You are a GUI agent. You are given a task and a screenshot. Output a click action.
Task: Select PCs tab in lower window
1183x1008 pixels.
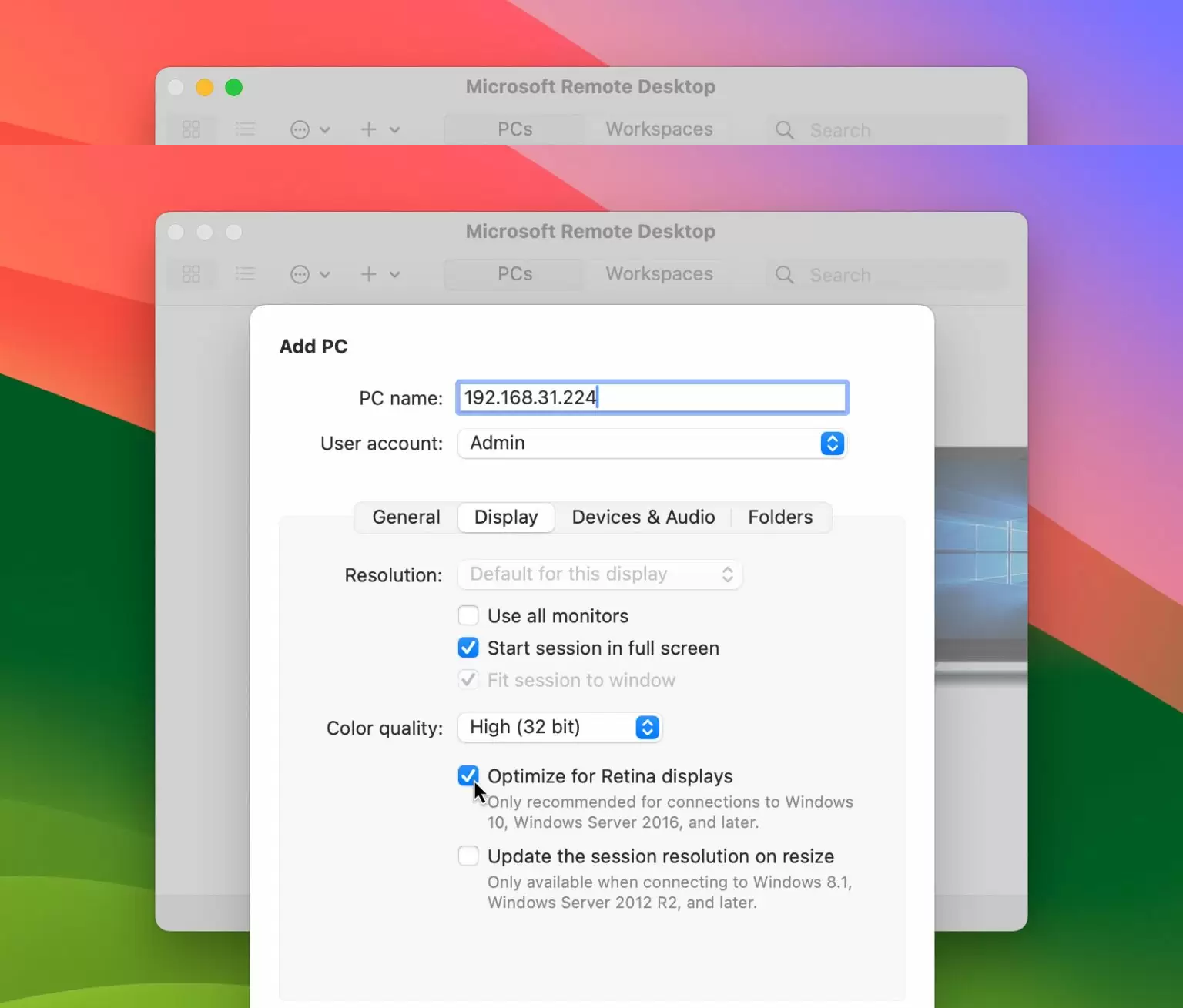(514, 274)
